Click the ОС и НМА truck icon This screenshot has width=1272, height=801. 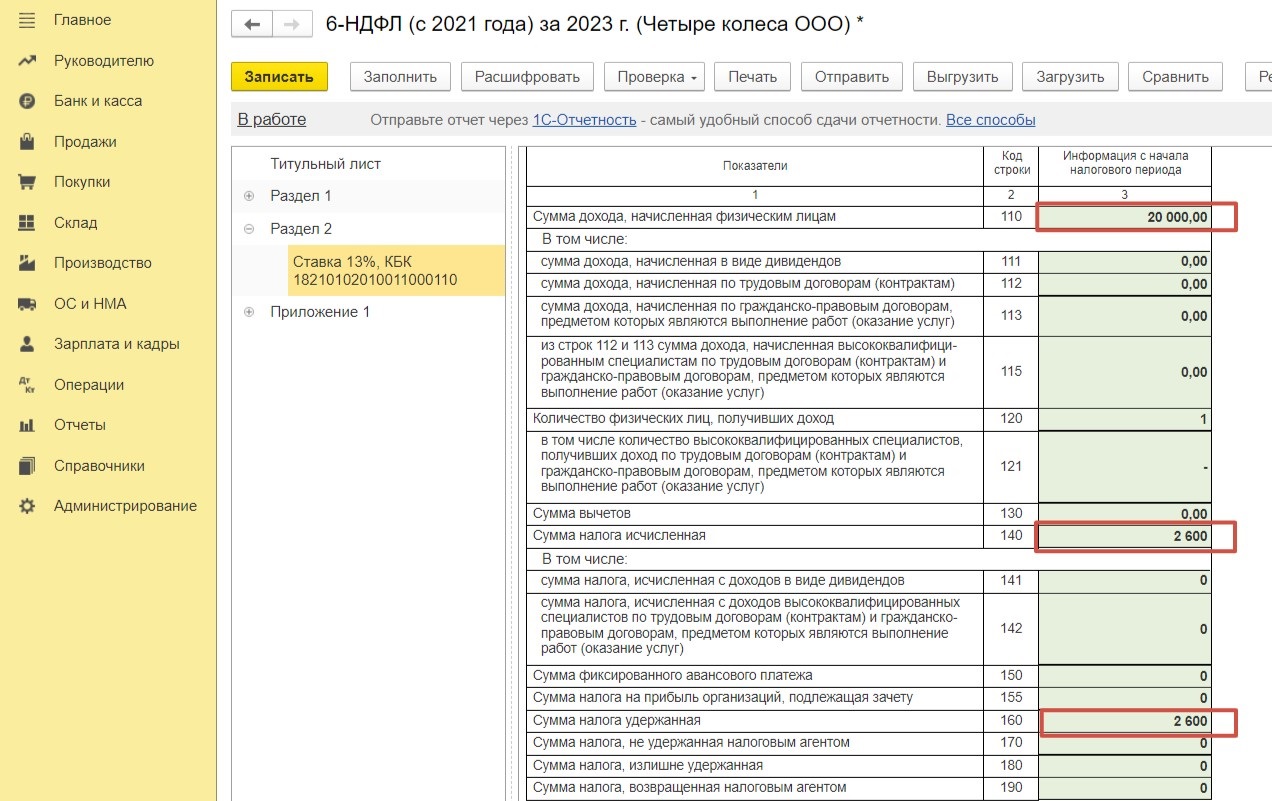tap(28, 304)
